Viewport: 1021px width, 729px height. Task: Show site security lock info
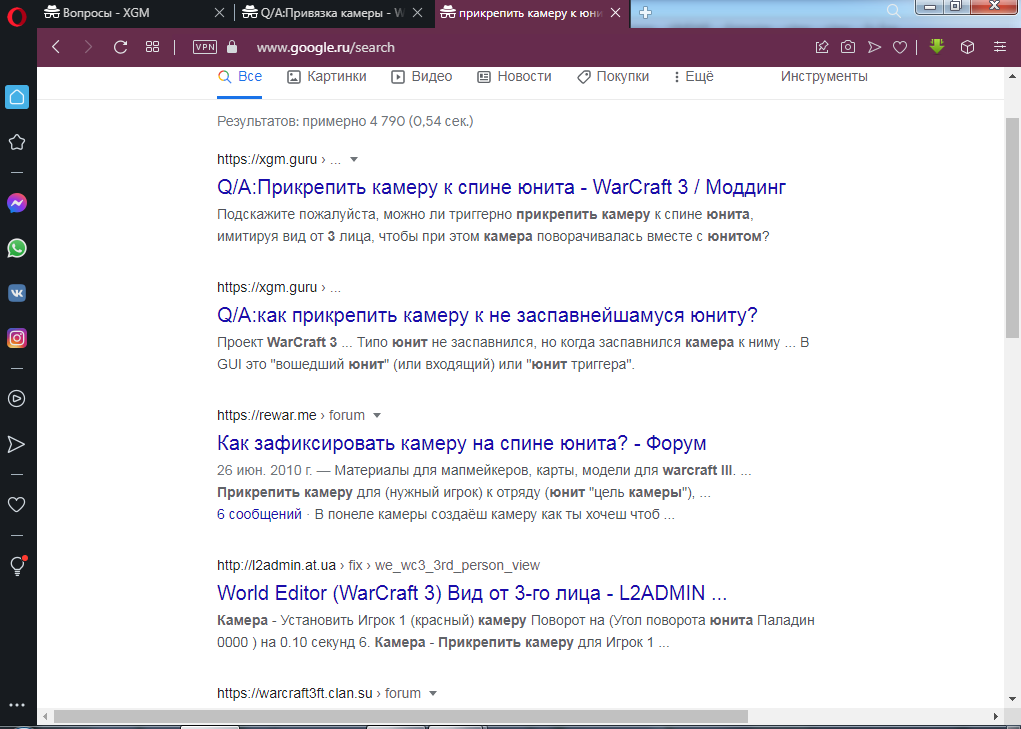click(x=232, y=47)
